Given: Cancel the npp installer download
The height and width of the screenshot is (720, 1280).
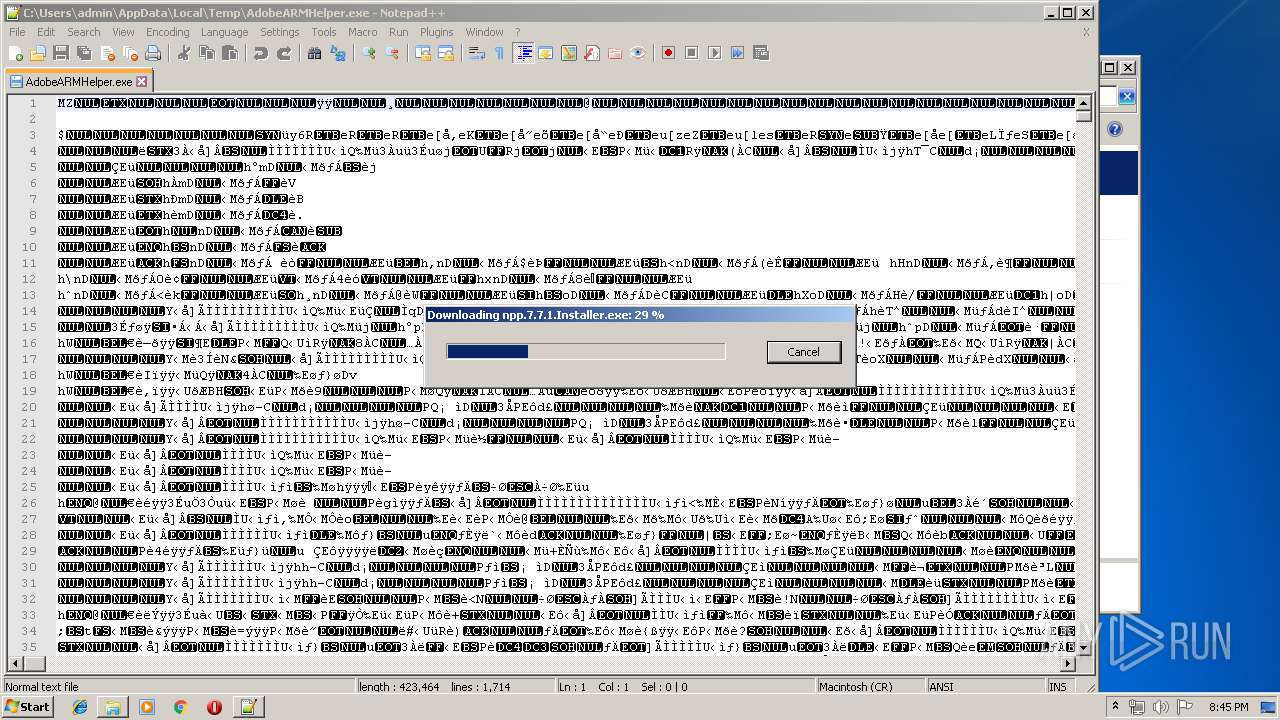Looking at the screenshot, I should click(x=803, y=352).
